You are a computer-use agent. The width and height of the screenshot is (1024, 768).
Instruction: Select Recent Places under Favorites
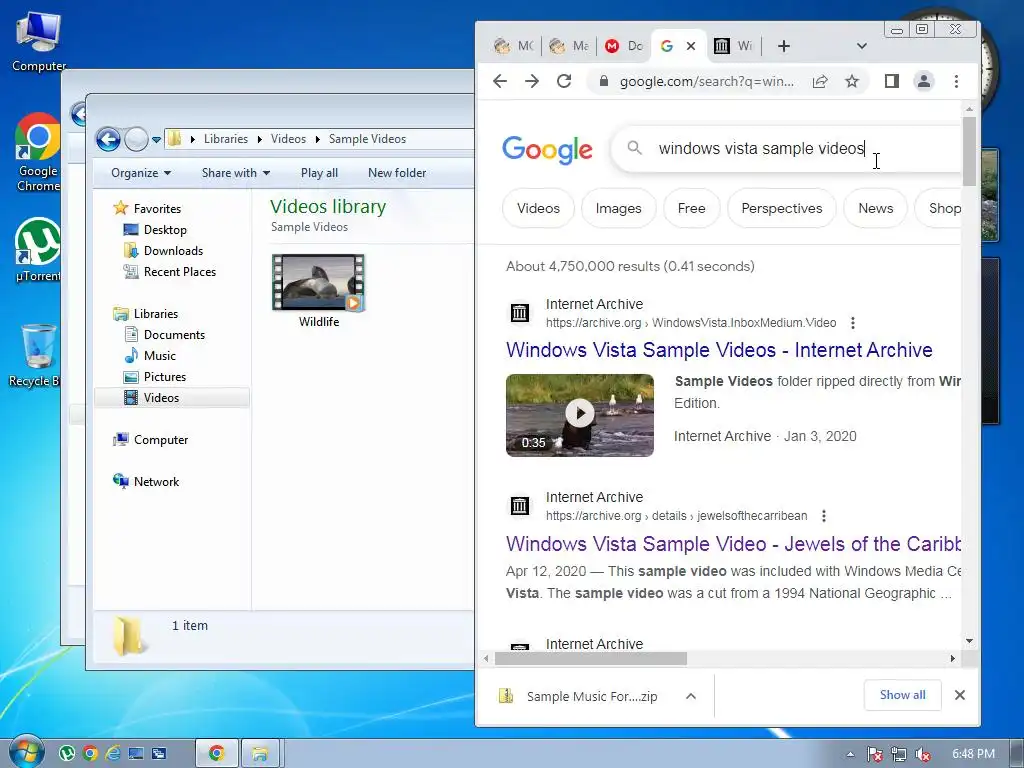point(180,272)
